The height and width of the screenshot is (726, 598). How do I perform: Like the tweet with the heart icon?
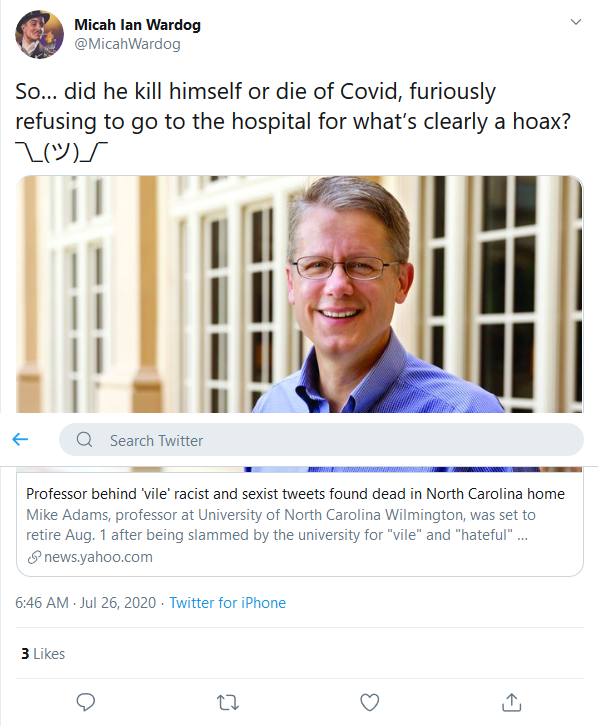369,702
